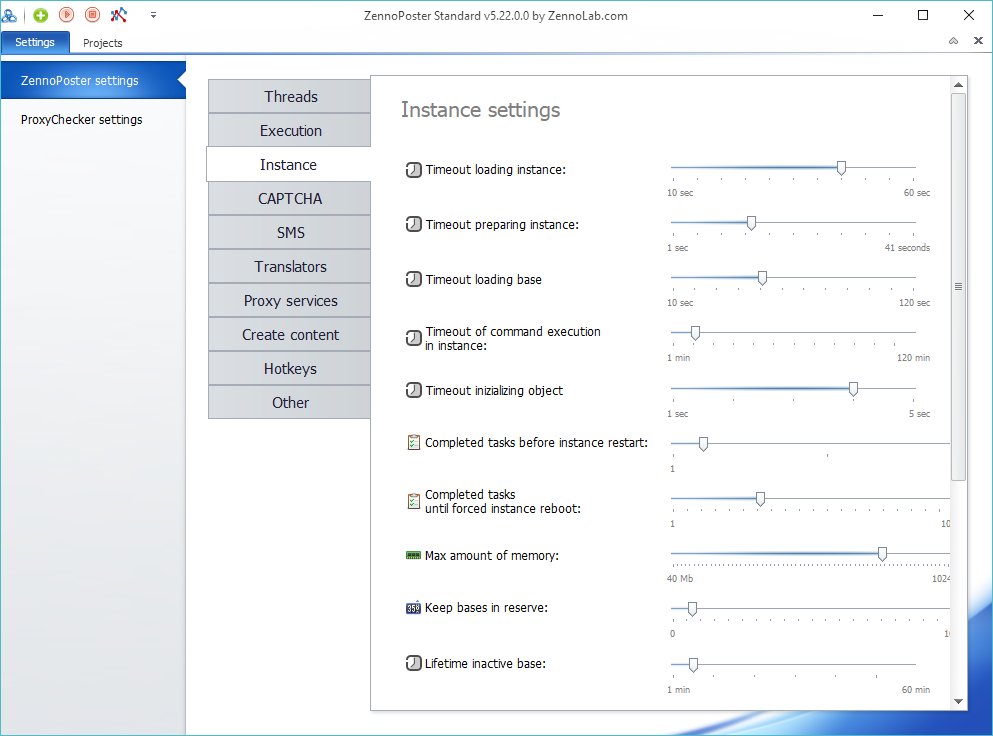Viewport: 993px width, 736px height.
Task: Click Completed tasks until forced reboot slider handle
Action: tap(760, 499)
